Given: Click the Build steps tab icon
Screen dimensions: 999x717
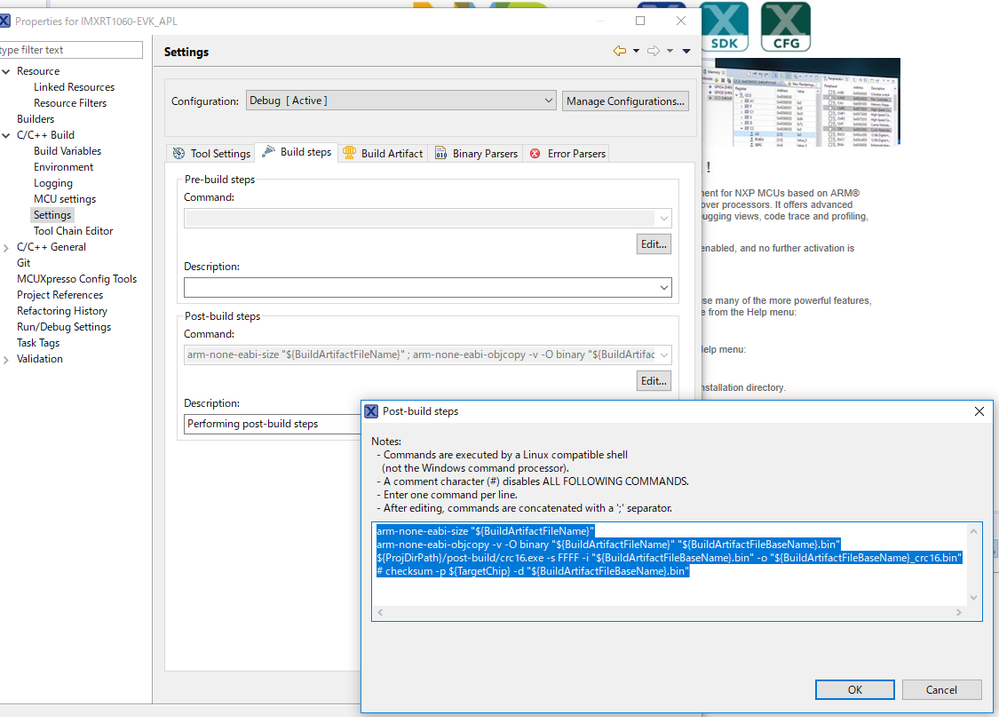Looking at the screenshot, I should click(269, 152).
